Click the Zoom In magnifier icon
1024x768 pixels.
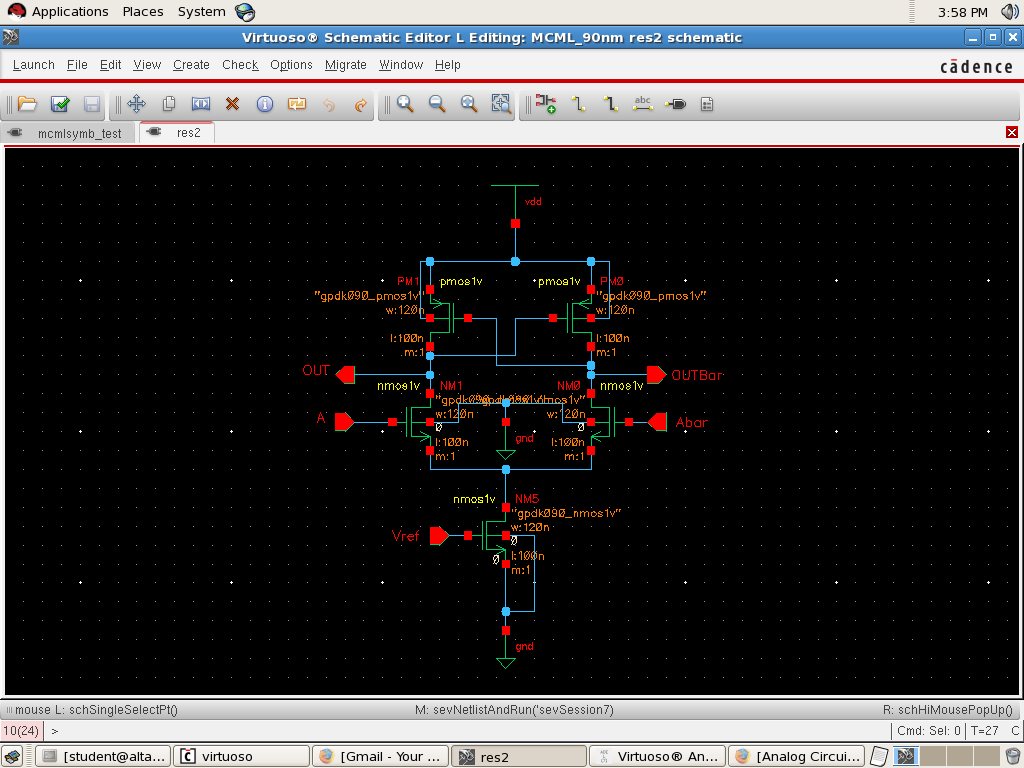[x=405, y=104]
